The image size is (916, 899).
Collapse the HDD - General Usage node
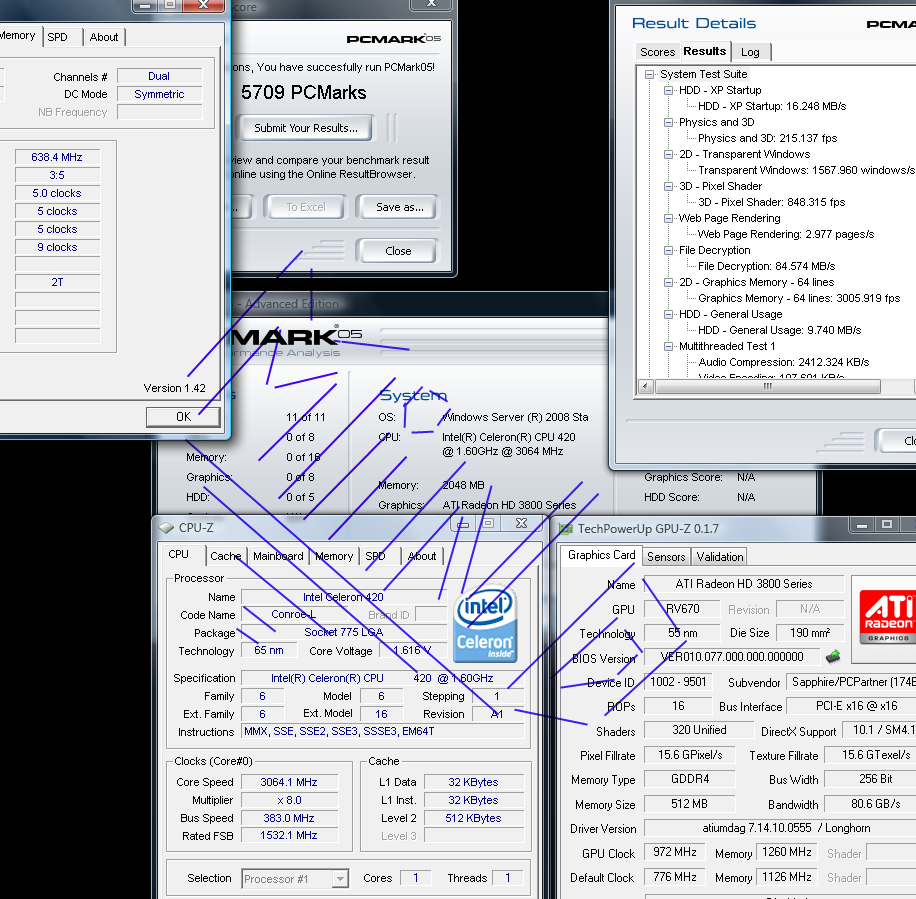pyautogui.click(x=668, y=314)
